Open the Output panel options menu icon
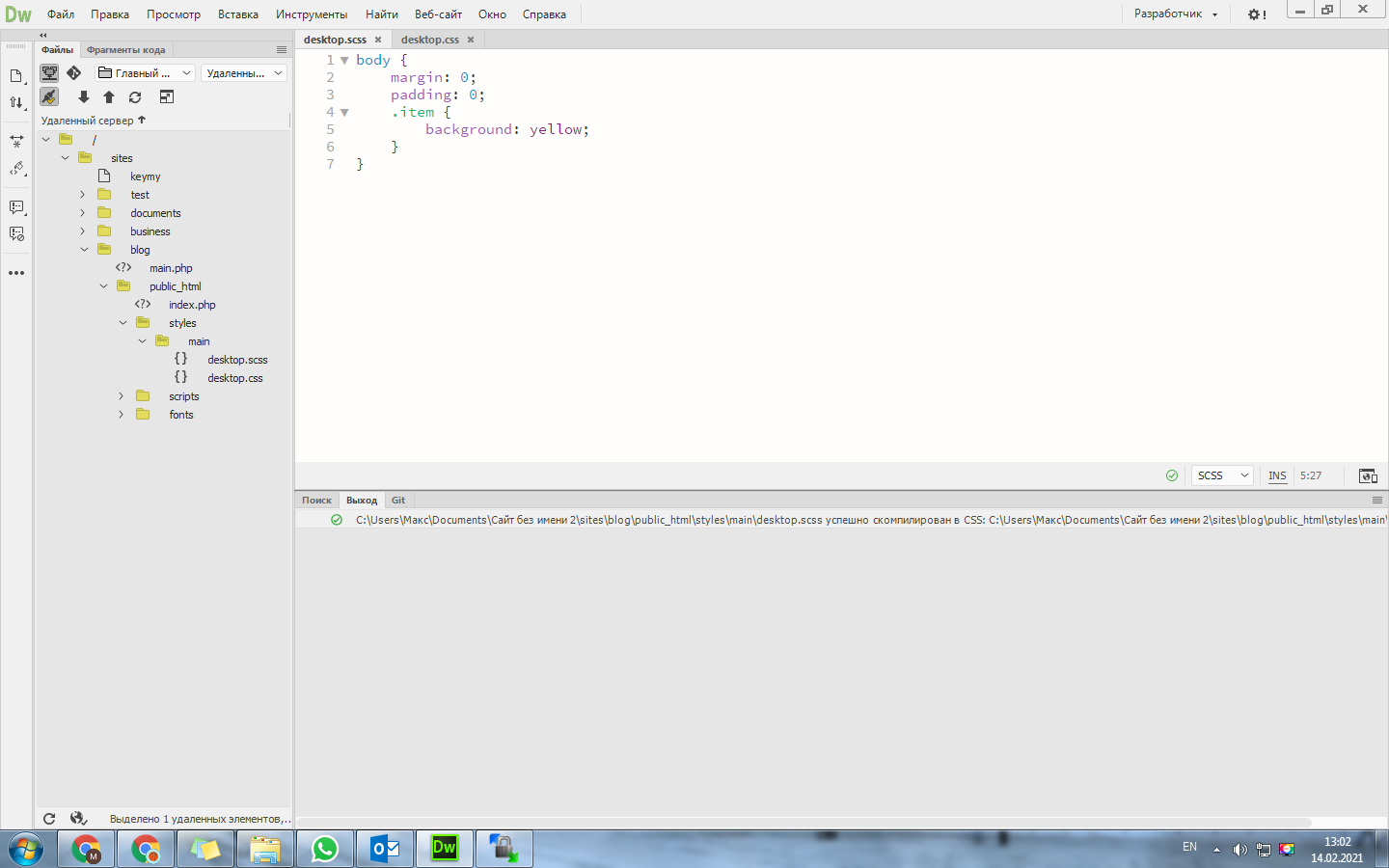 (1377, 501)
